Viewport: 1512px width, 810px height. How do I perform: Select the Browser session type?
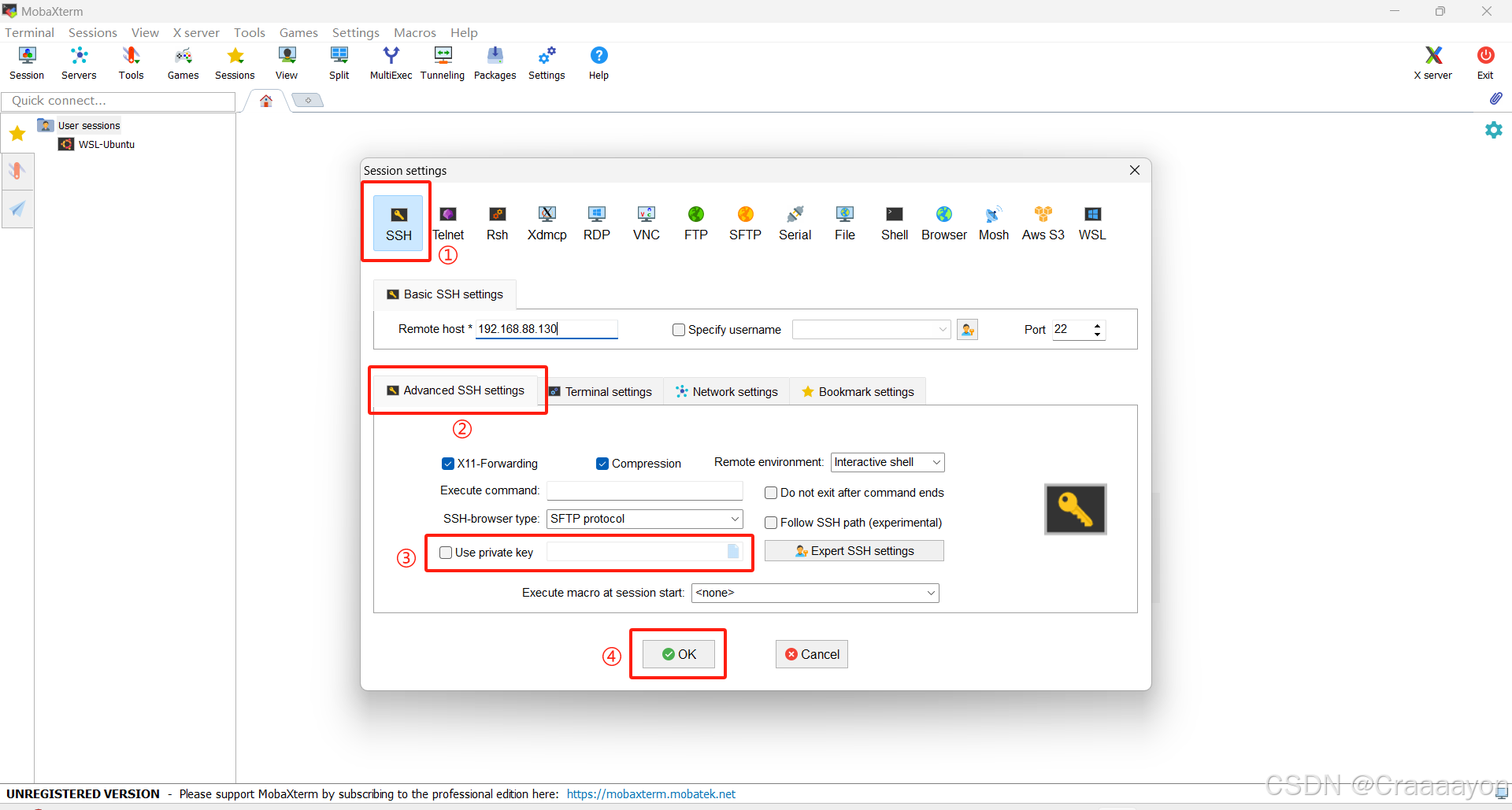[943, 223]
